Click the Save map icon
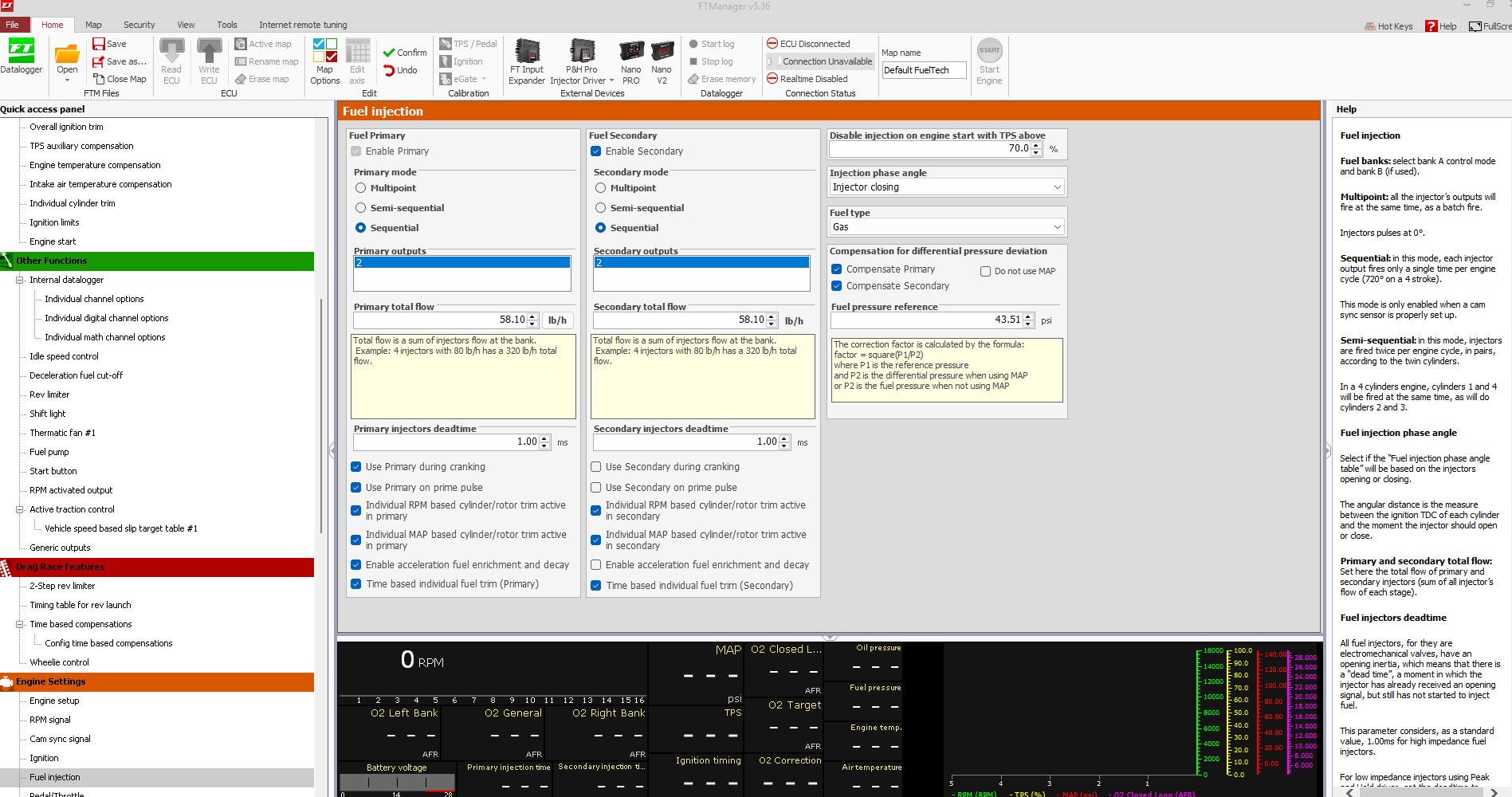This screenshot has height=797, width=1512. tap(99, 44)
